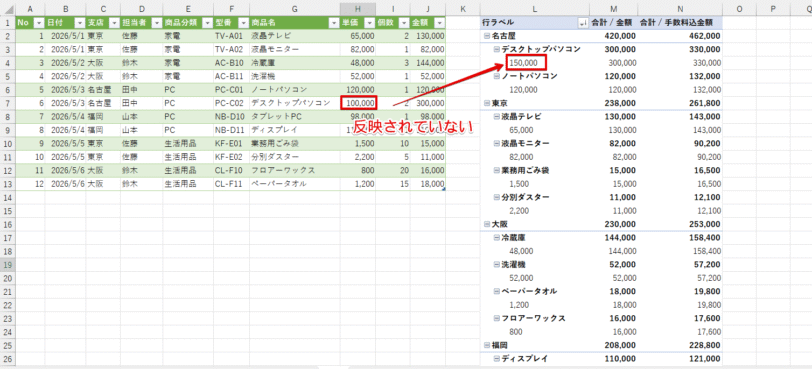This screenshot has height=369, width=812.
Task: Select column H header
Action: point(358,9)
